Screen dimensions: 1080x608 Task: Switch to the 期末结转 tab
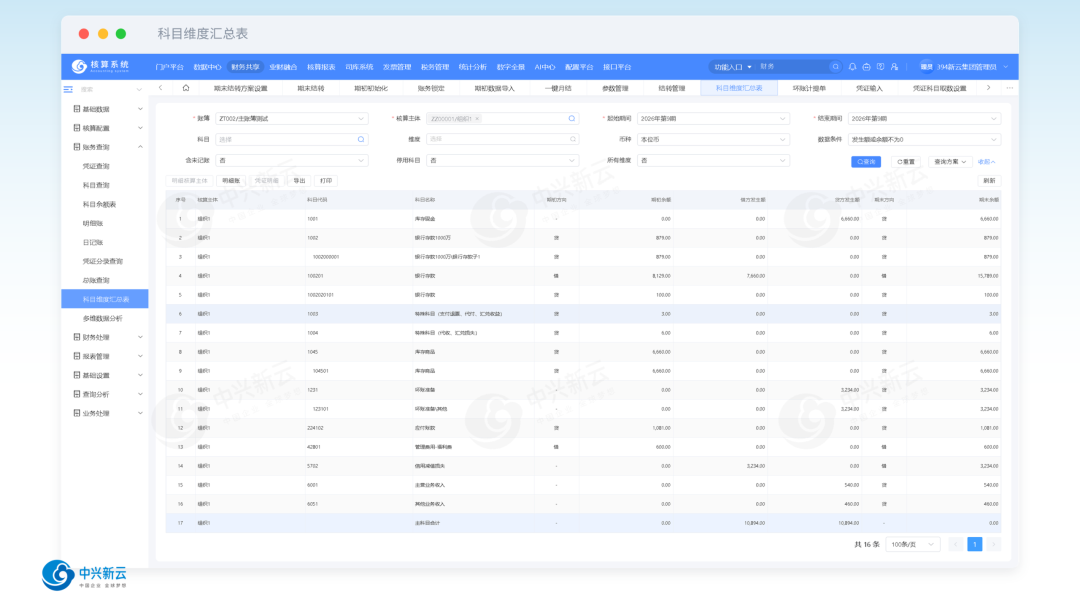point(311,88)
